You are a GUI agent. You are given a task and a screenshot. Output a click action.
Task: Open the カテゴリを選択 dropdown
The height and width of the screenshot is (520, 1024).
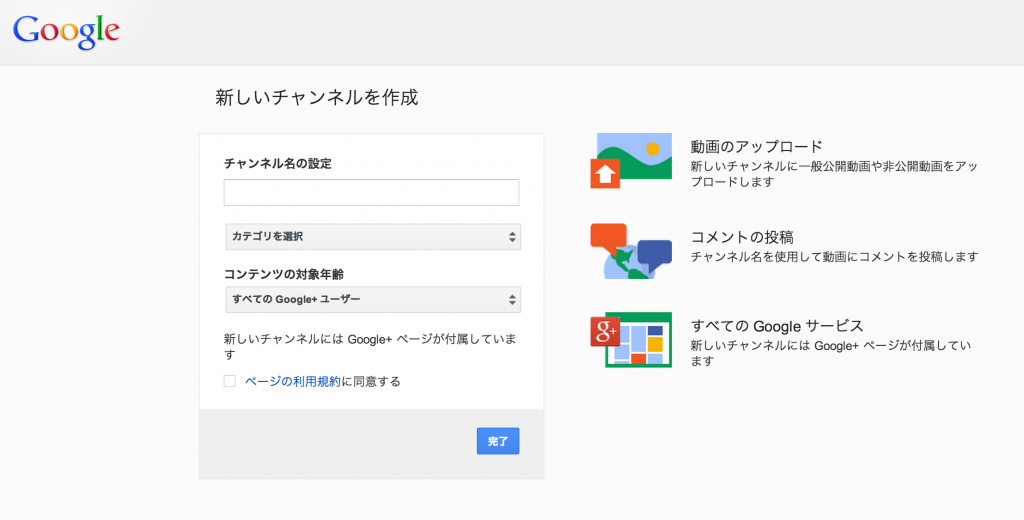point(373,236)
